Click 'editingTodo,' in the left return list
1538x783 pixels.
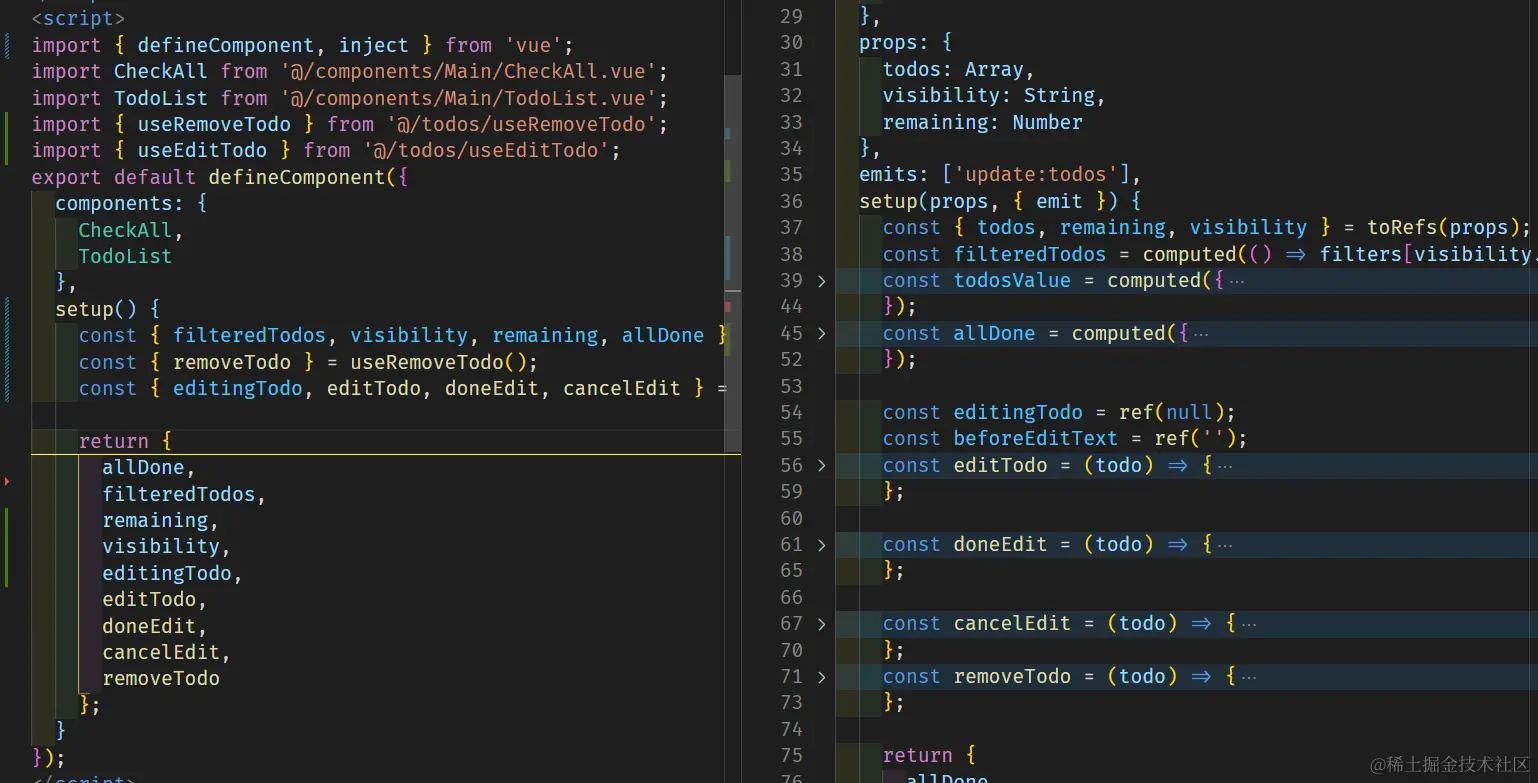click(x=173, y=573)
